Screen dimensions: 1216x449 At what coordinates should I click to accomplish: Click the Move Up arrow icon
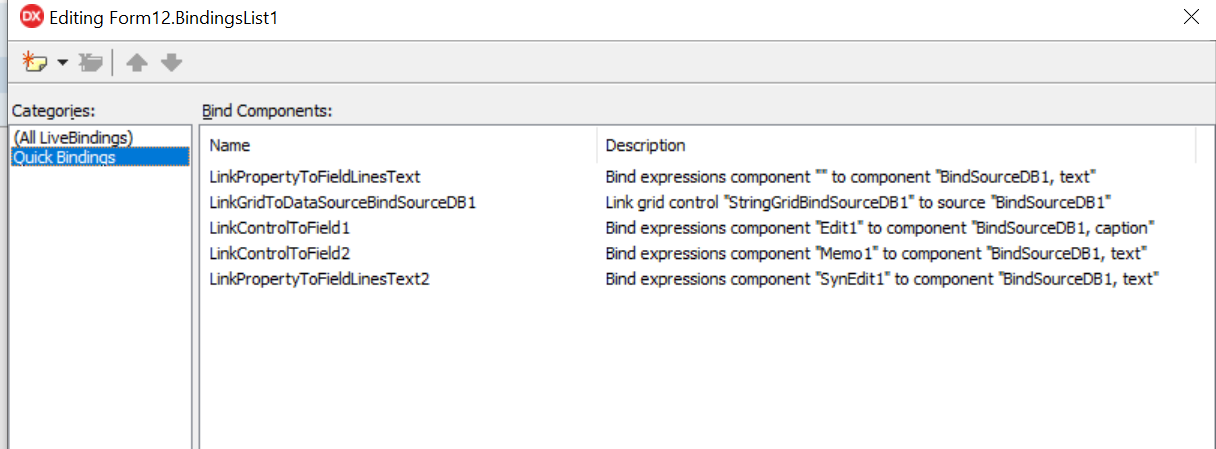[137, 63]
